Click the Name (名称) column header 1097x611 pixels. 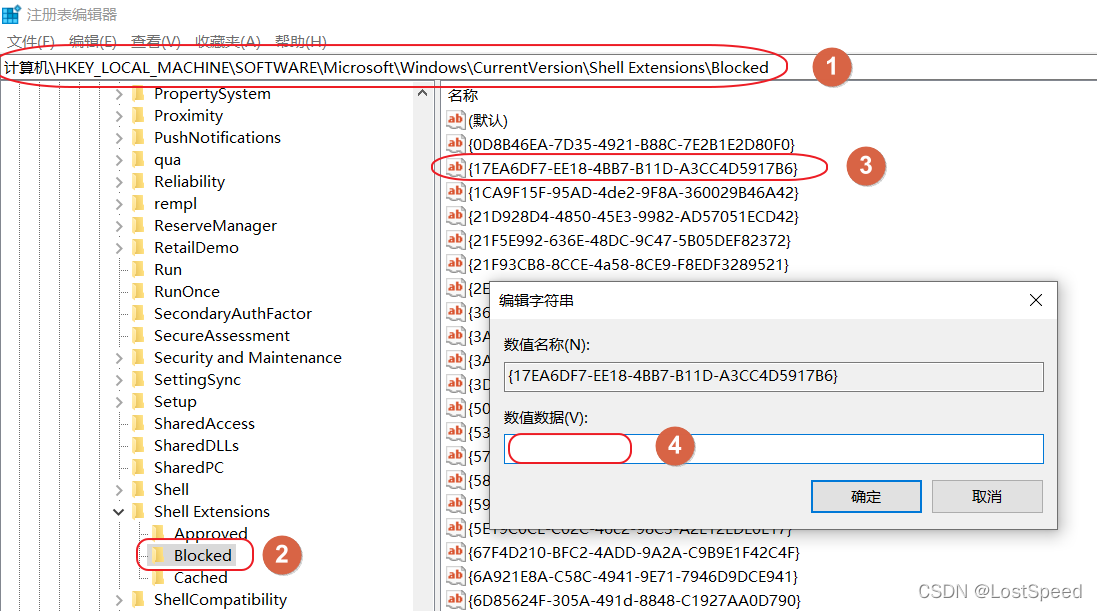(x=462, y=95)
